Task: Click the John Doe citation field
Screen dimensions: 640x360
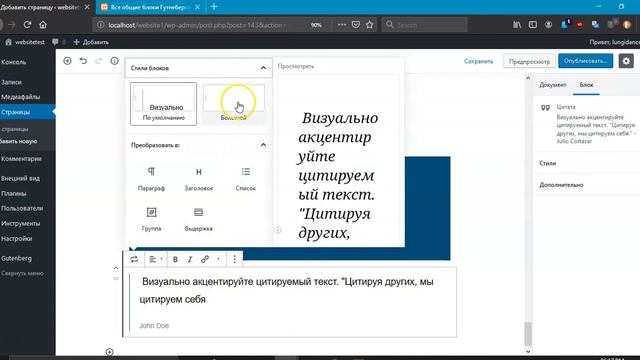Action: click(154, 325)
